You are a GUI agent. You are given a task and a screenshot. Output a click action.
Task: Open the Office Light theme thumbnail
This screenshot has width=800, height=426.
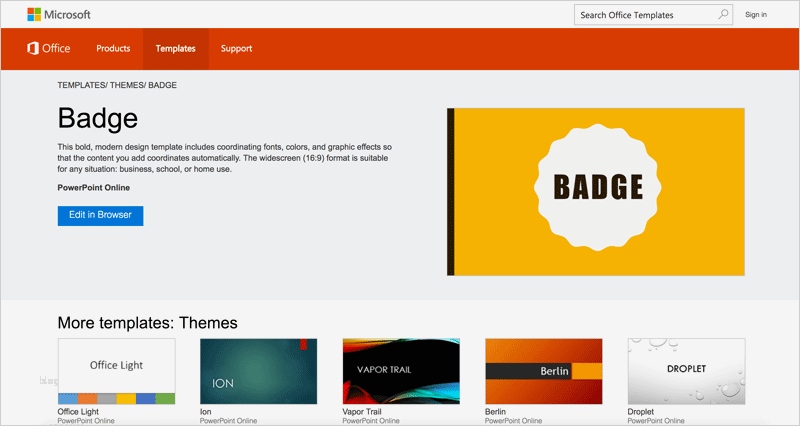point(116,371)
